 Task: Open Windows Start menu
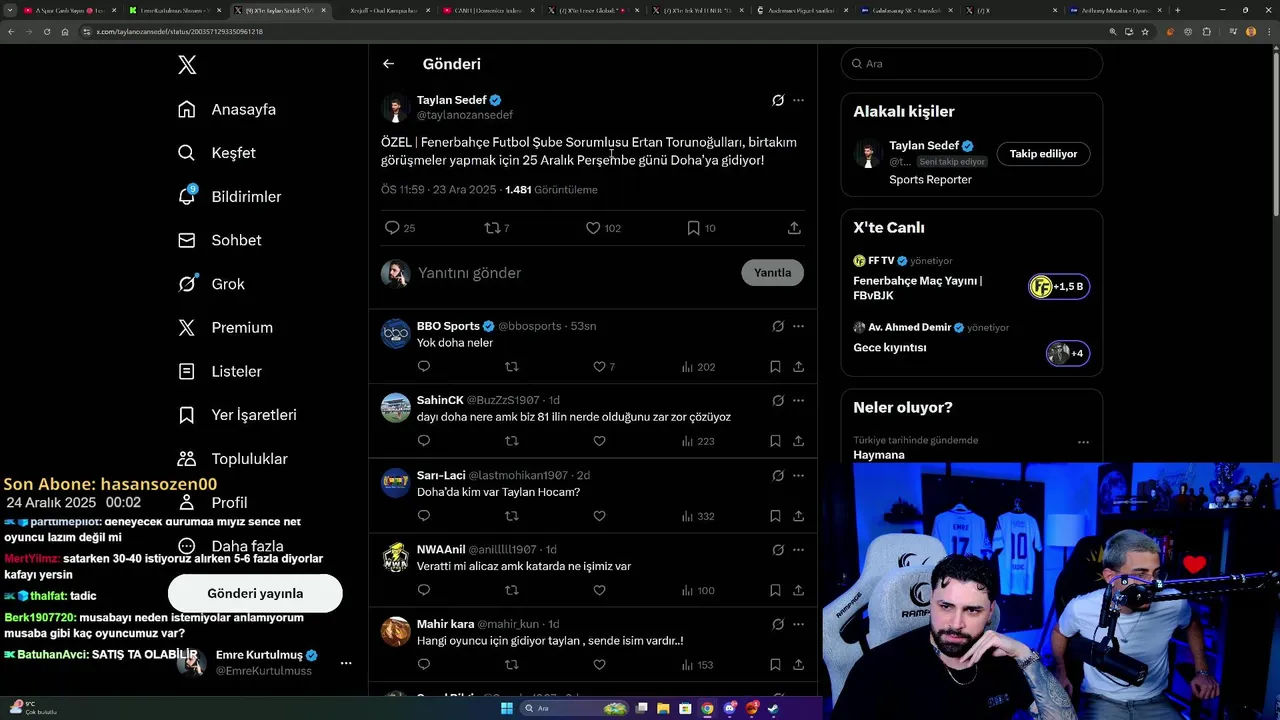coord(507,708)
